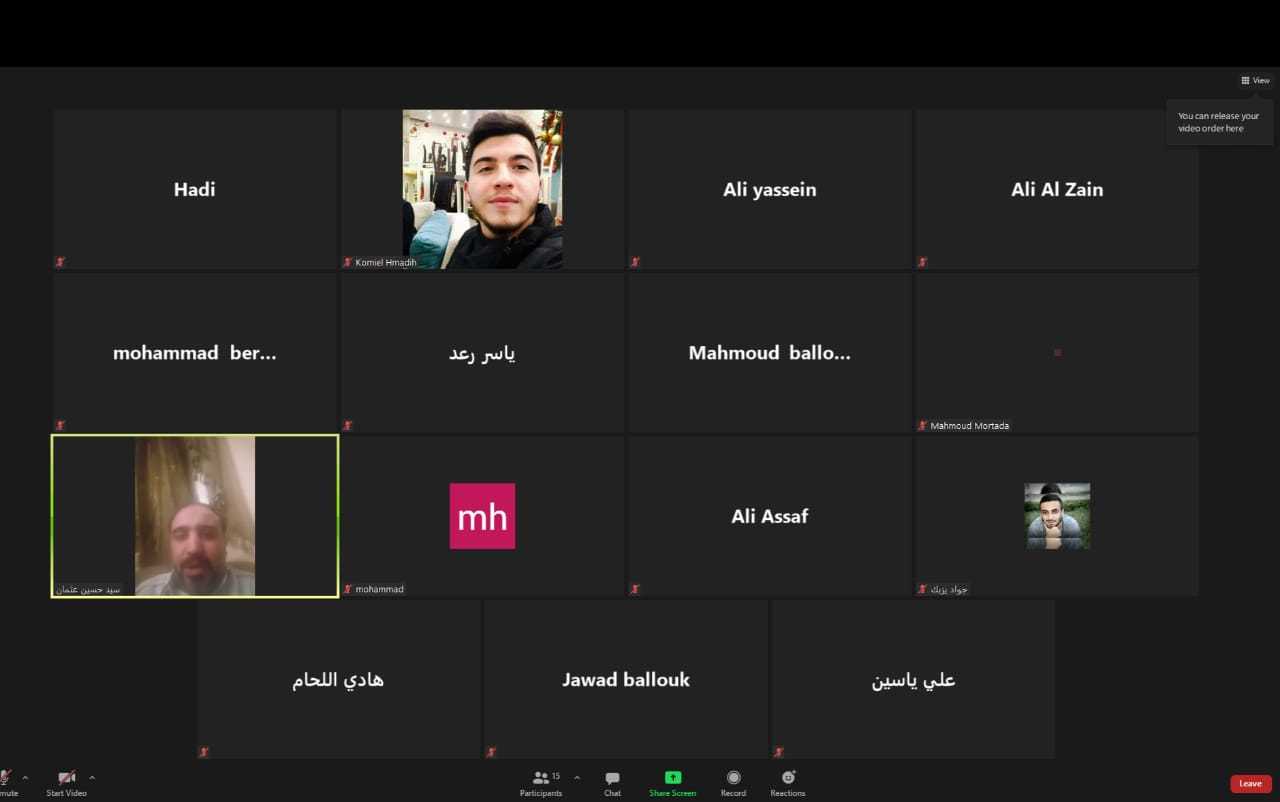
Task: Open the Chat panel
Action: (612, 779)
